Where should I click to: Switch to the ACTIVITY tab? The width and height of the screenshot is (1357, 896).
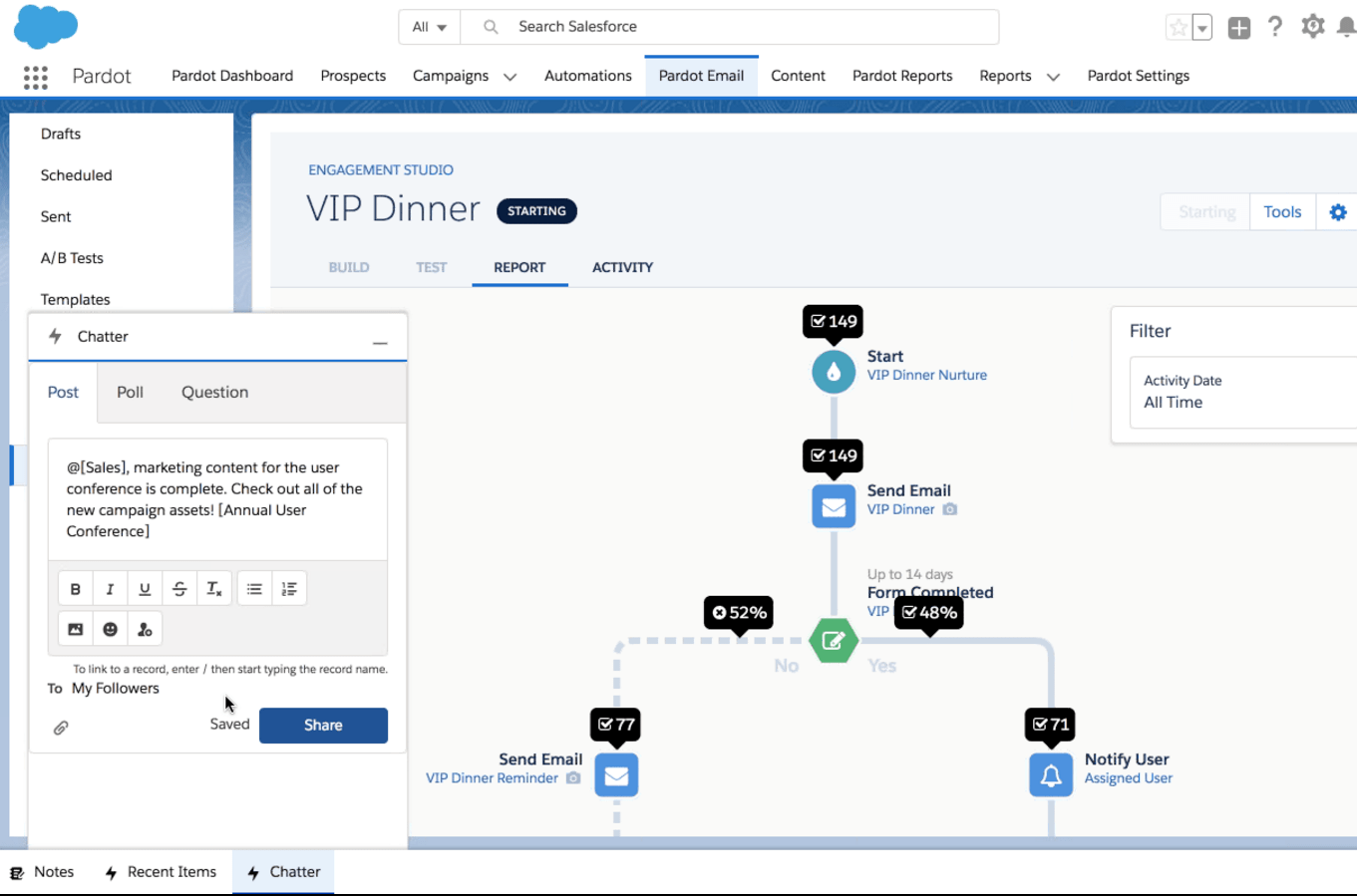[x=622, y=267]
